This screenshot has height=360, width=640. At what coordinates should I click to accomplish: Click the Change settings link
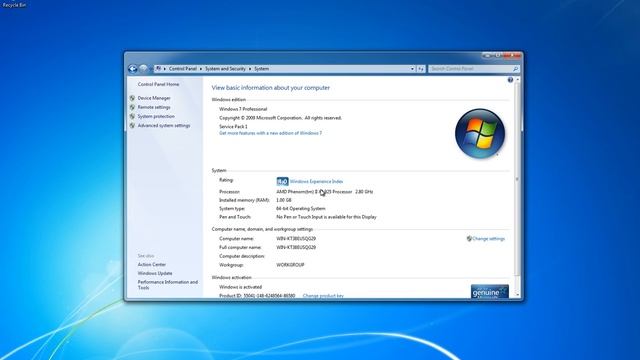489,239
